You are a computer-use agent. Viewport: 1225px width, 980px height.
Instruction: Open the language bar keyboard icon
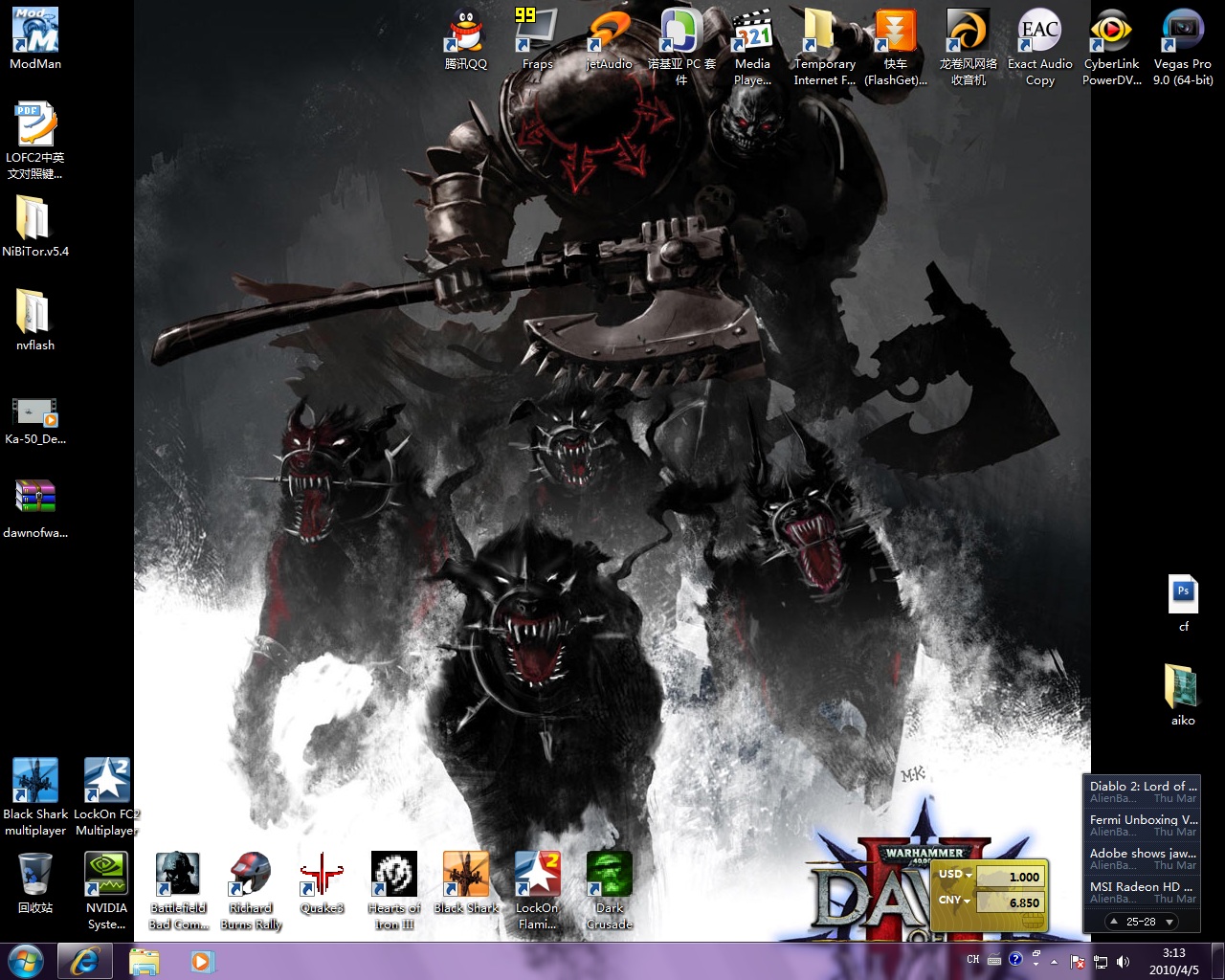click(x=994, y=960)
